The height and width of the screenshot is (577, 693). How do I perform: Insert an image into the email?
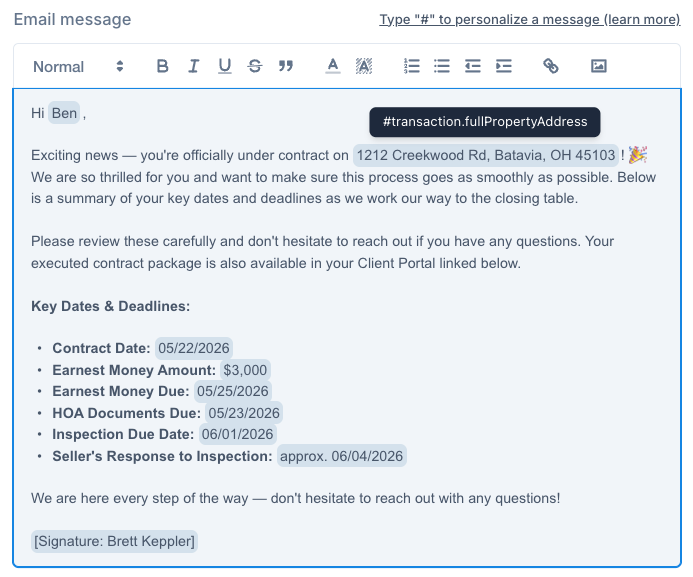pos(598,66)
